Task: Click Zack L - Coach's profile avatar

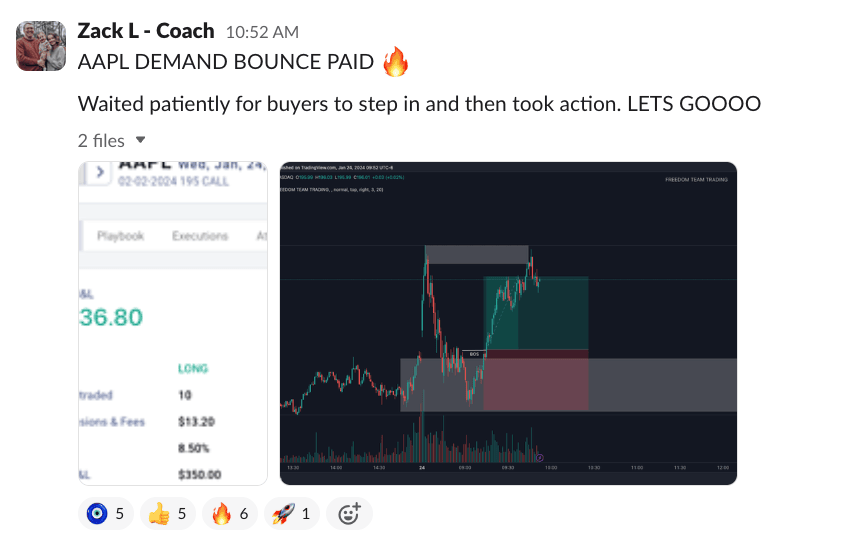Action: click(42, 45)
